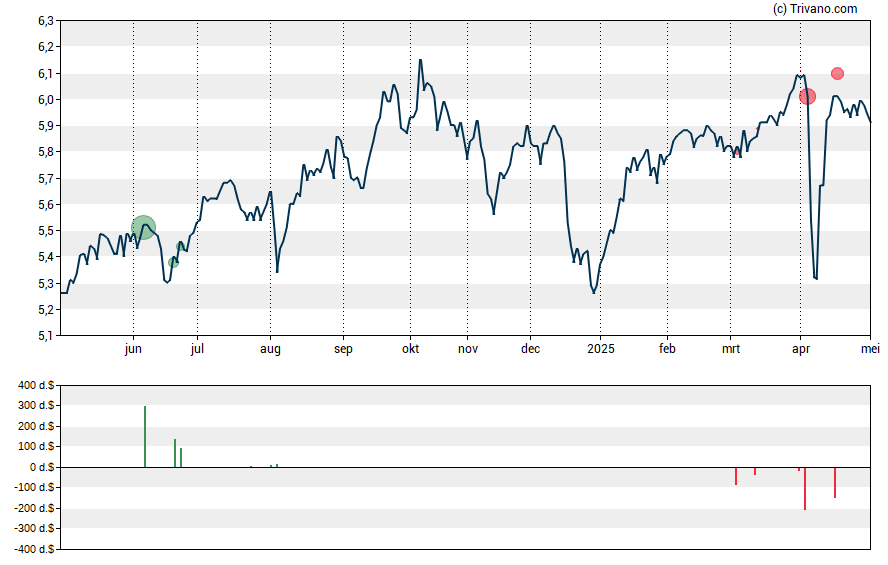Click the '6,3' price axis label

46,21
